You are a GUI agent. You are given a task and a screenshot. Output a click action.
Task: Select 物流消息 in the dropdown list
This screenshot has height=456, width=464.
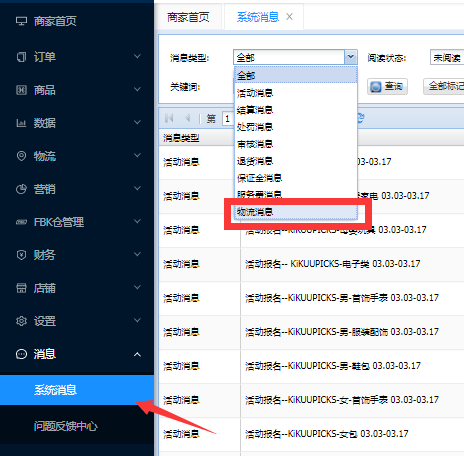click(296, 212)
